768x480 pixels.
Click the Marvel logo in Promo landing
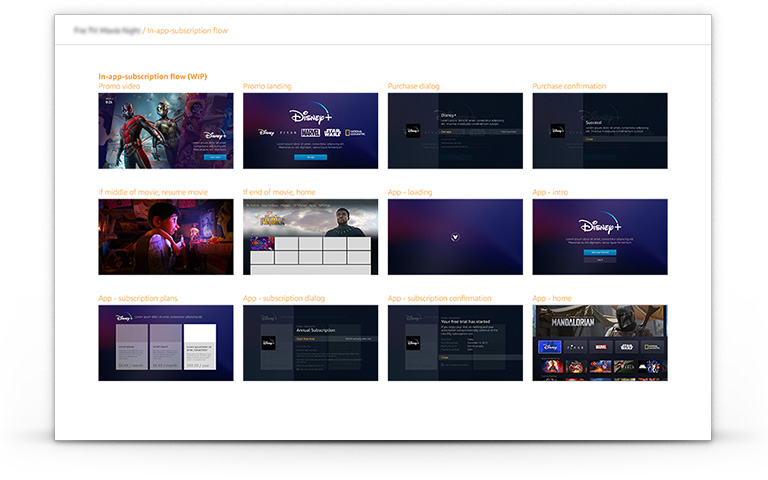pyautogui.click(x=310, y=133)
